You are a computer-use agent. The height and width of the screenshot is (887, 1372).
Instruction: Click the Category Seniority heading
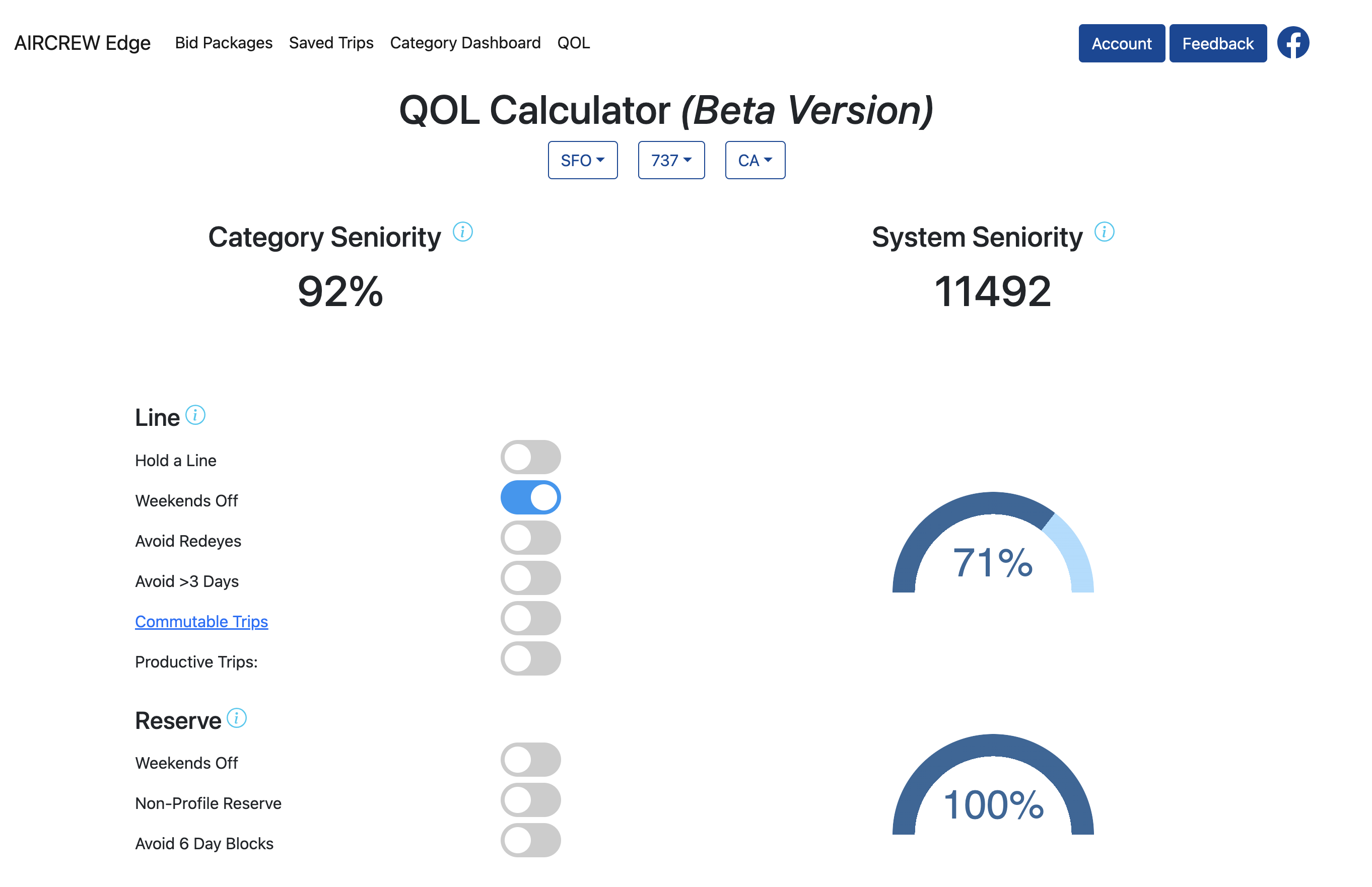(324, 237)
